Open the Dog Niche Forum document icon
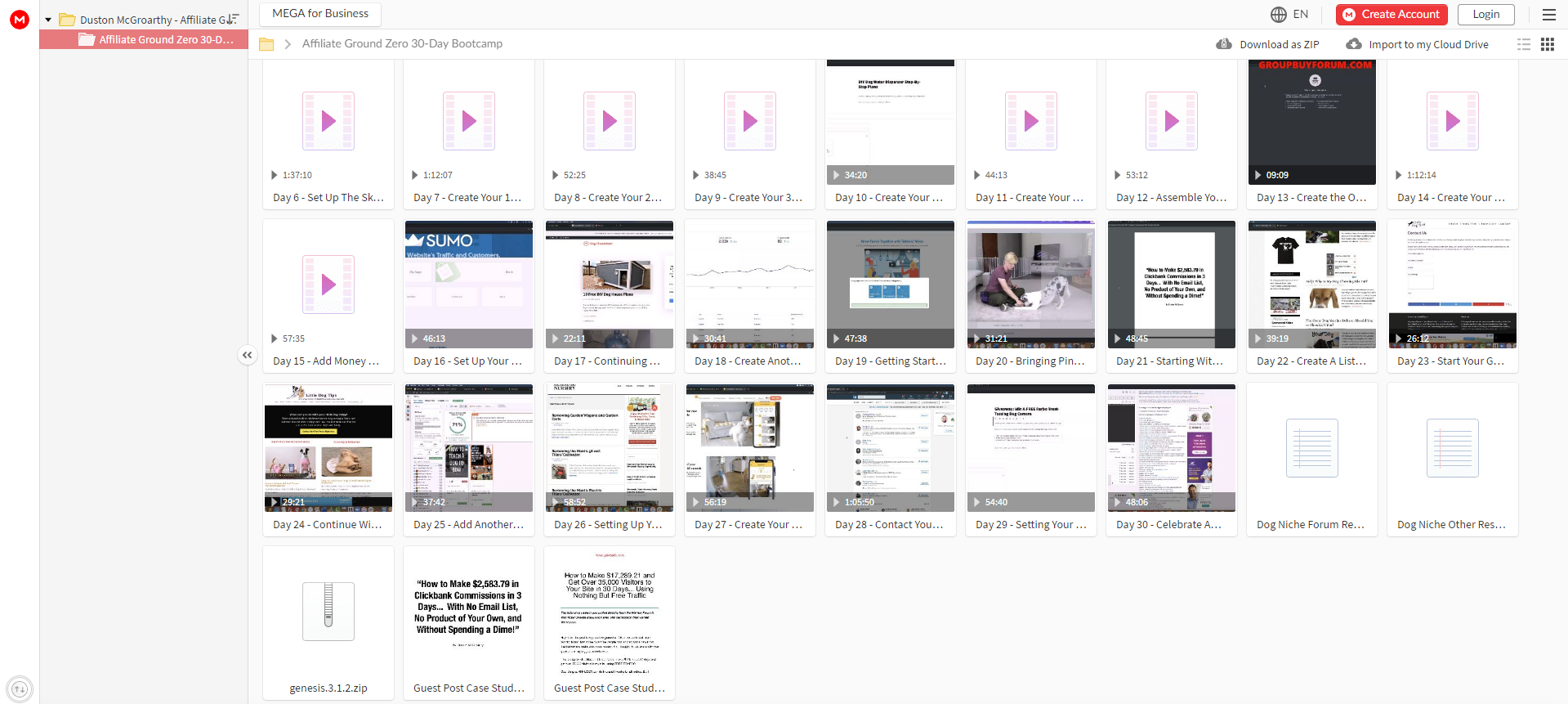Viewport: 1568px width, 704px height. click(1312, 448)
